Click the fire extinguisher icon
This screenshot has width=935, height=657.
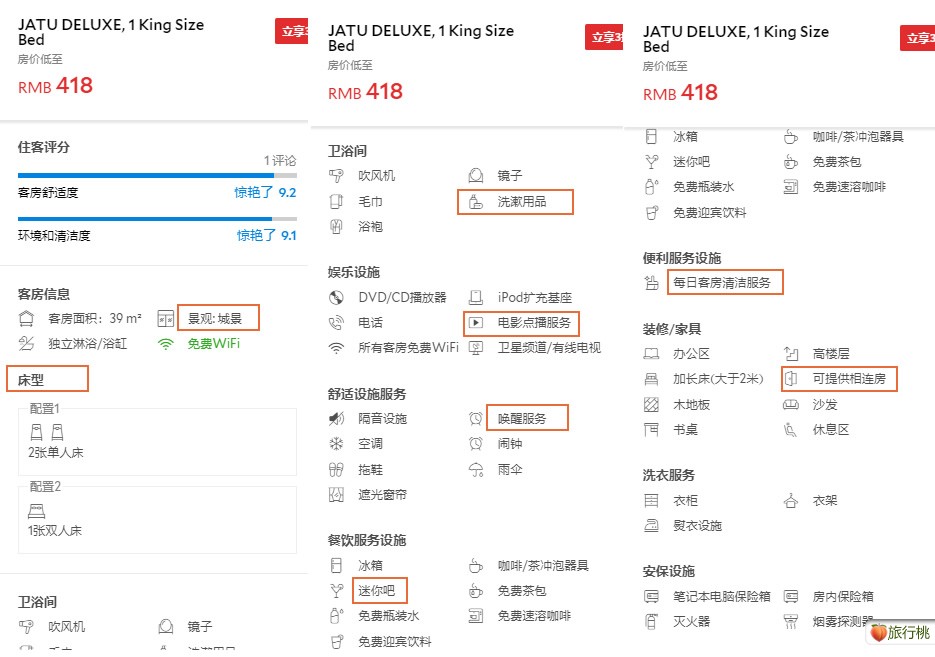point(651,621)
